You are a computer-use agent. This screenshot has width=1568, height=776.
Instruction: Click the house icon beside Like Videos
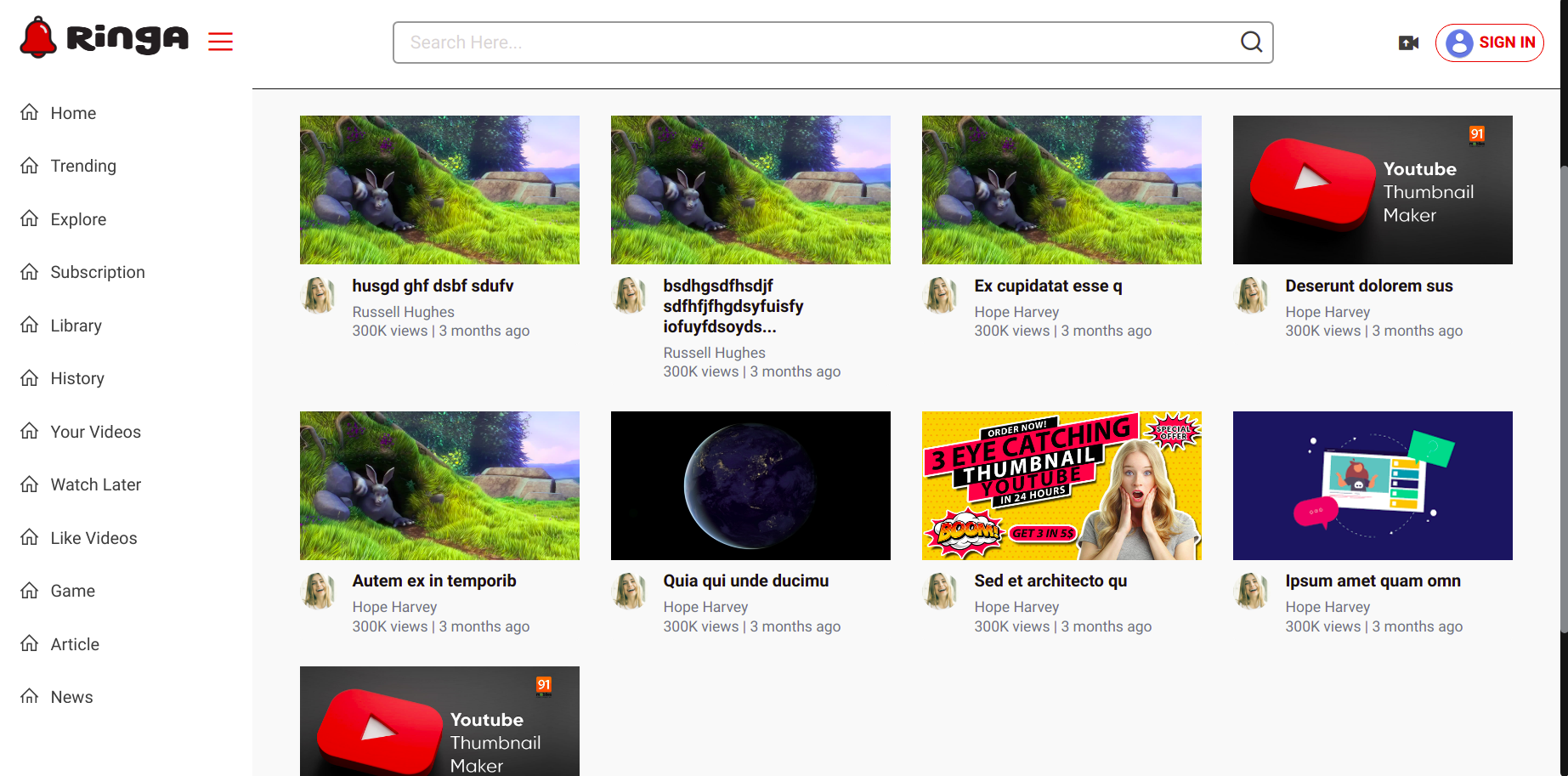coord(30,537)
